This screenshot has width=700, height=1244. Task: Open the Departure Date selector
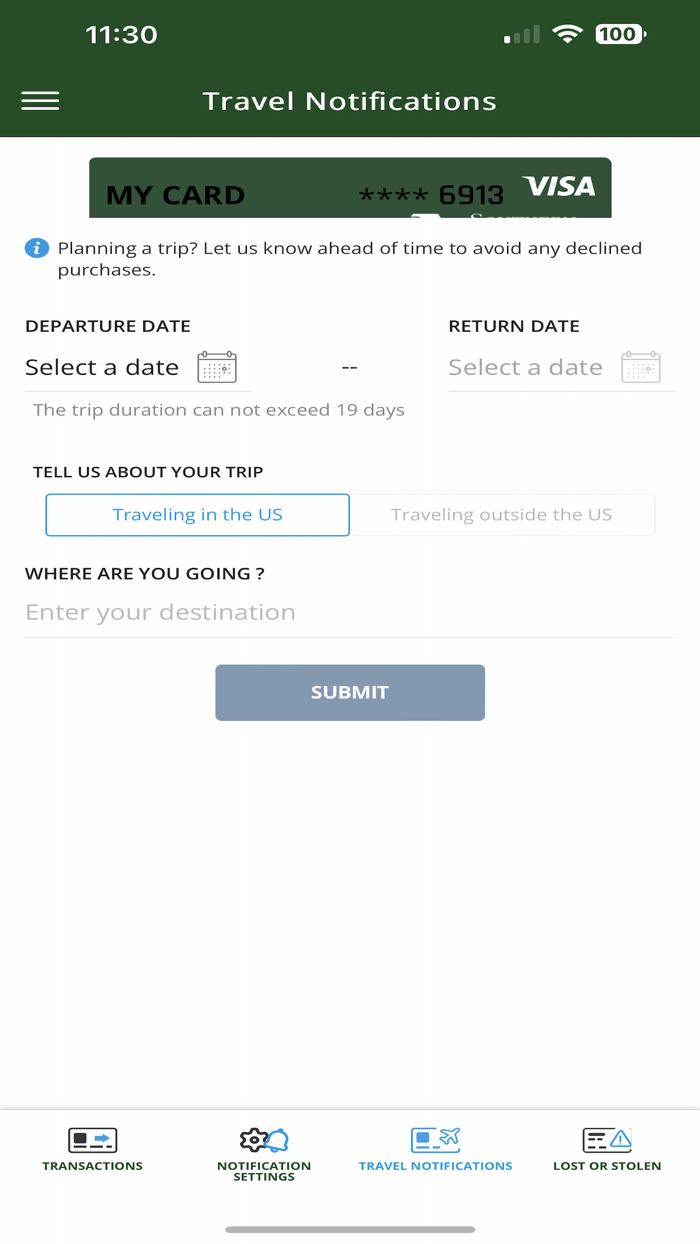click(x=102, y=367)
